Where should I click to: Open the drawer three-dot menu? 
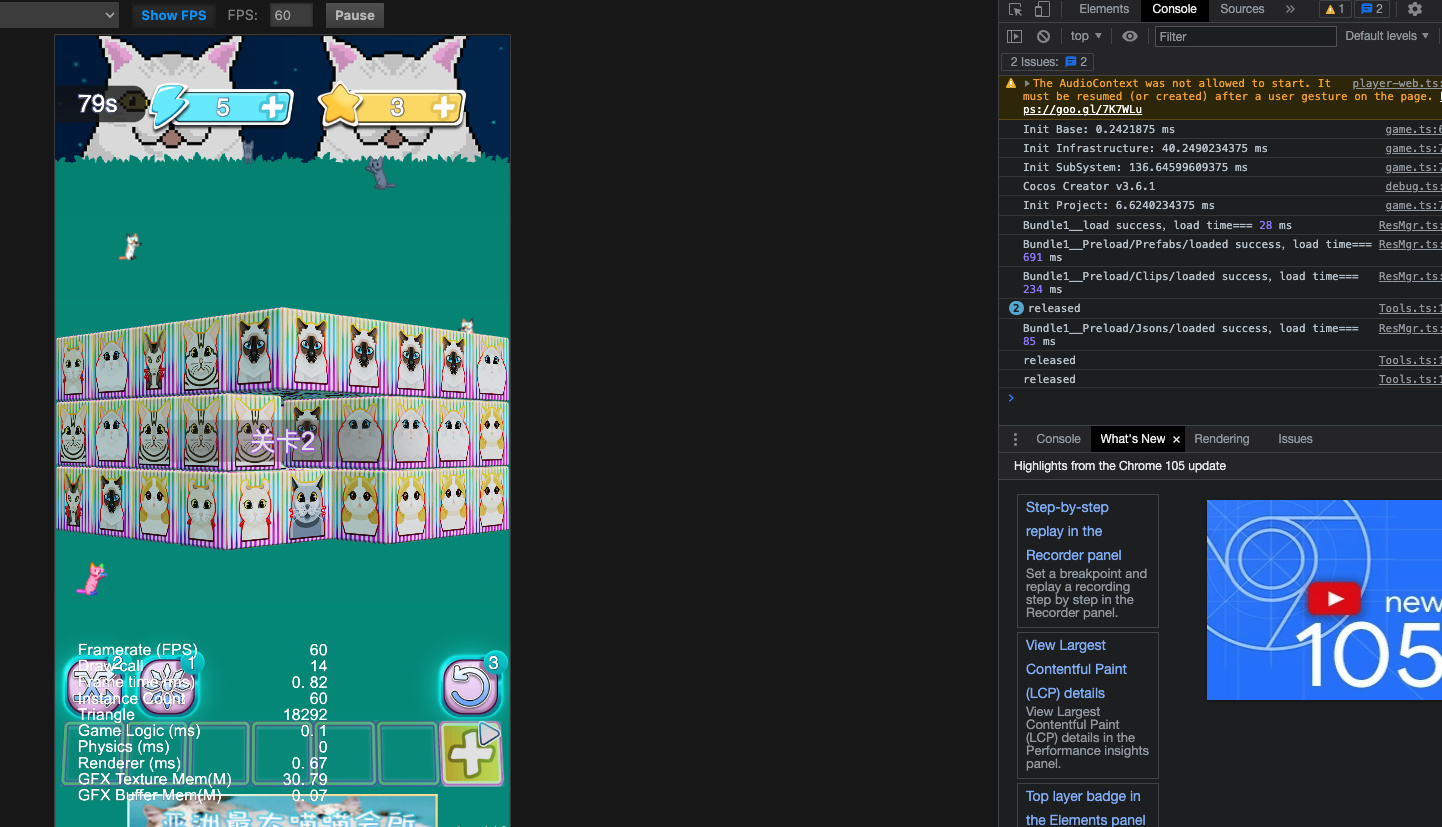[1015, 439]
